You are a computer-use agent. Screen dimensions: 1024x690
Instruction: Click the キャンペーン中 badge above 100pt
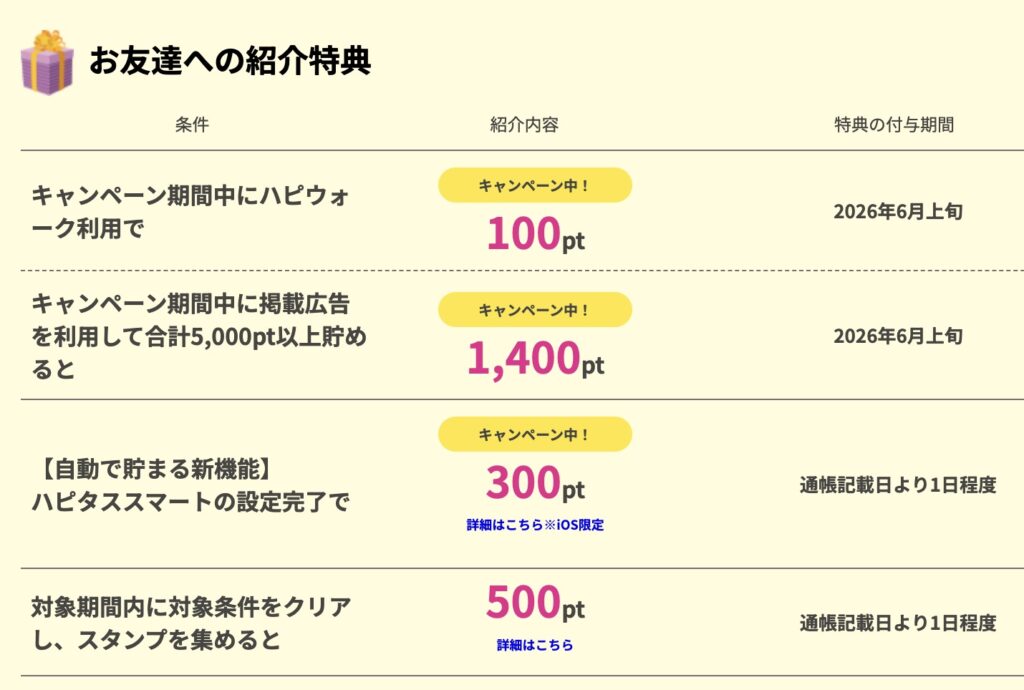(x=535, y=185)
